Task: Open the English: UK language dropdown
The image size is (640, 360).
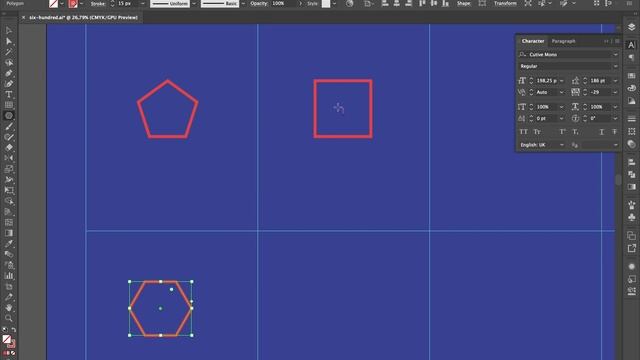Action: (562, 145)
